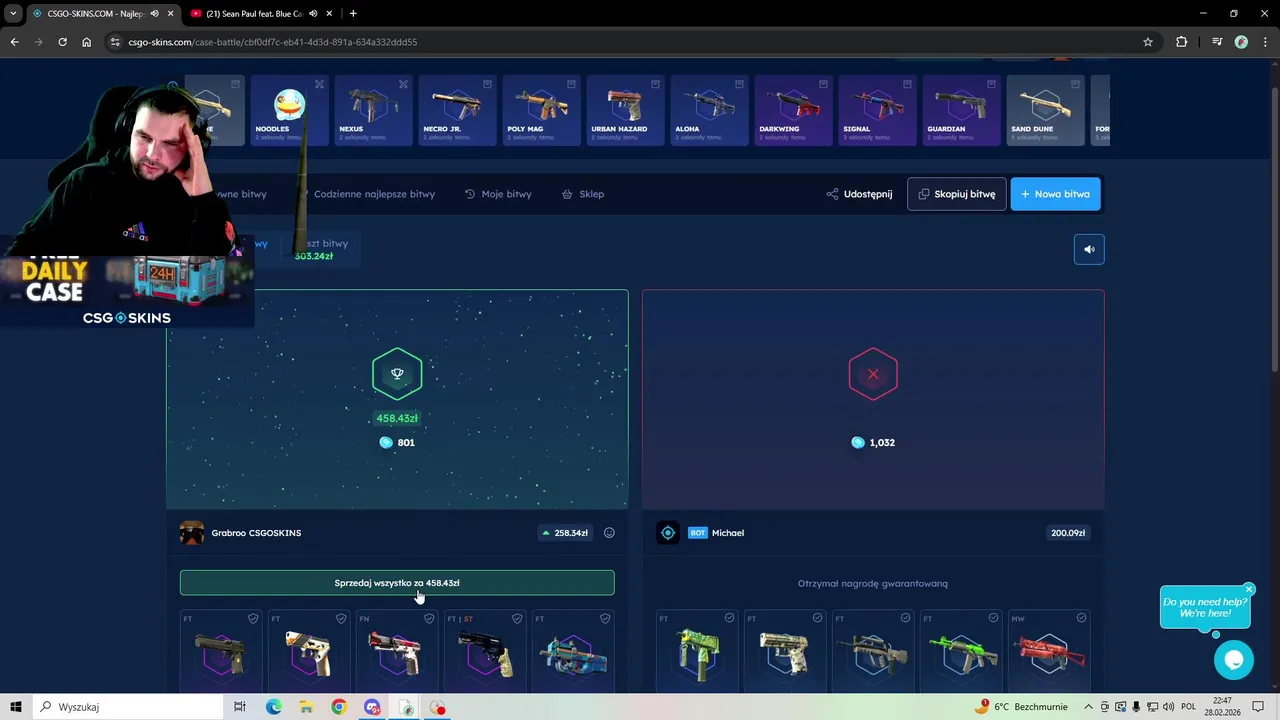
Task: Open the Chrome profile avatar
Action: tap(1241, 42)
